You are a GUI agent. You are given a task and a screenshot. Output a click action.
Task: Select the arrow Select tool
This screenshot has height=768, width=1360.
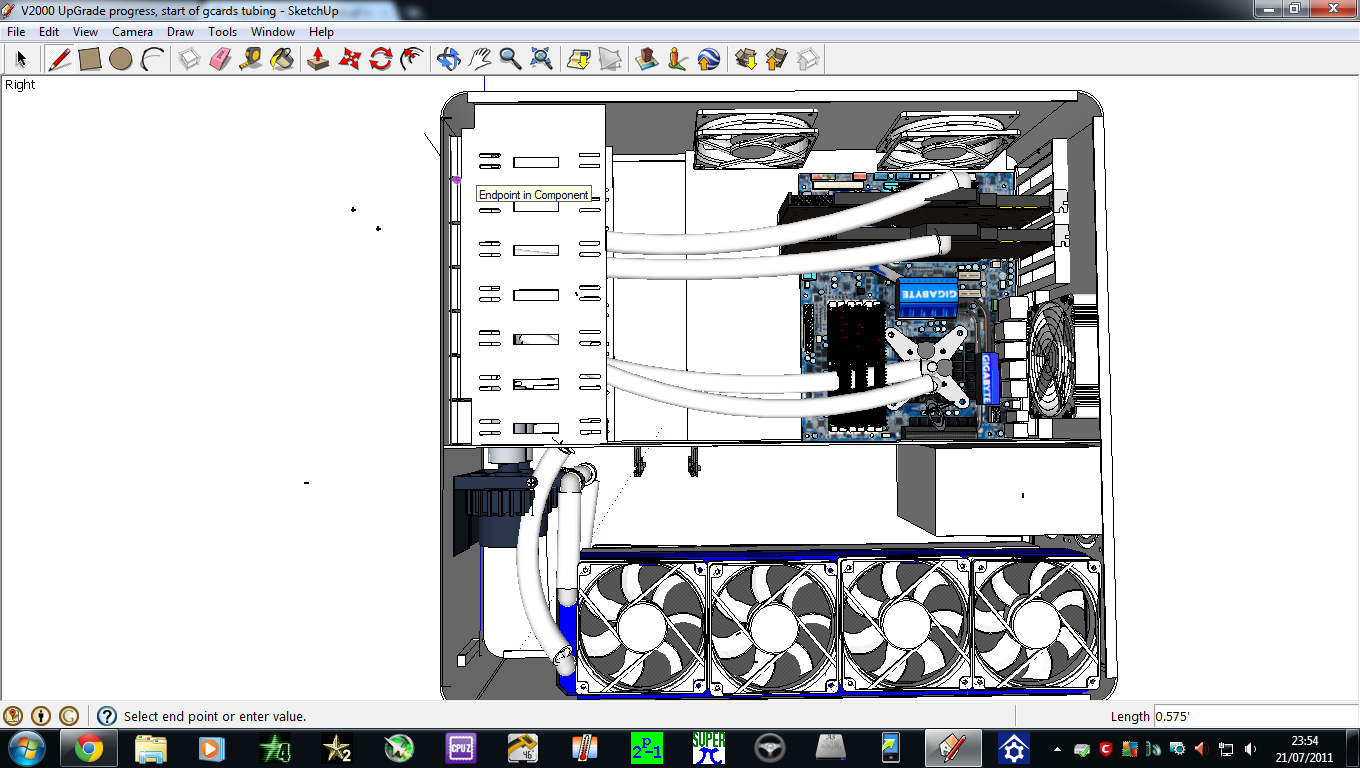21,60
